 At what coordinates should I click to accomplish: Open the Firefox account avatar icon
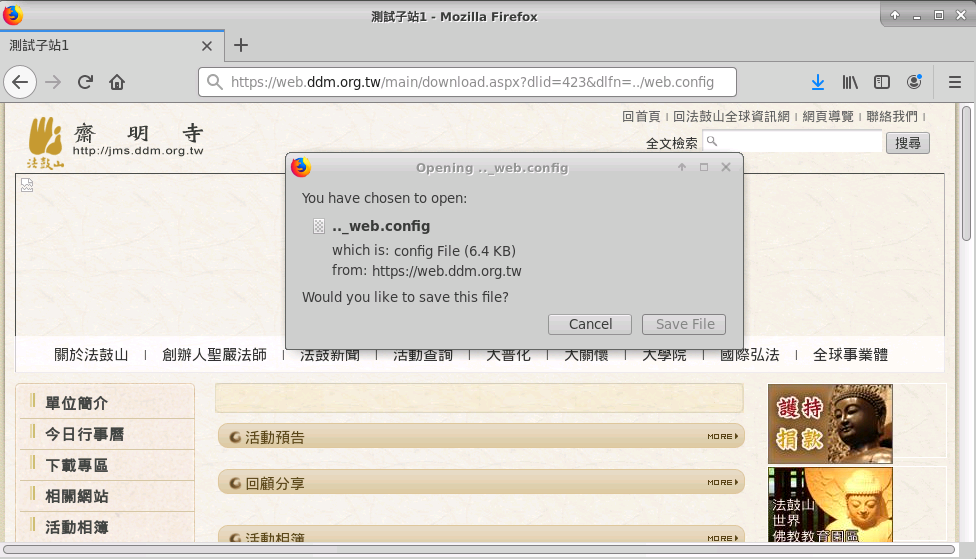914,82
